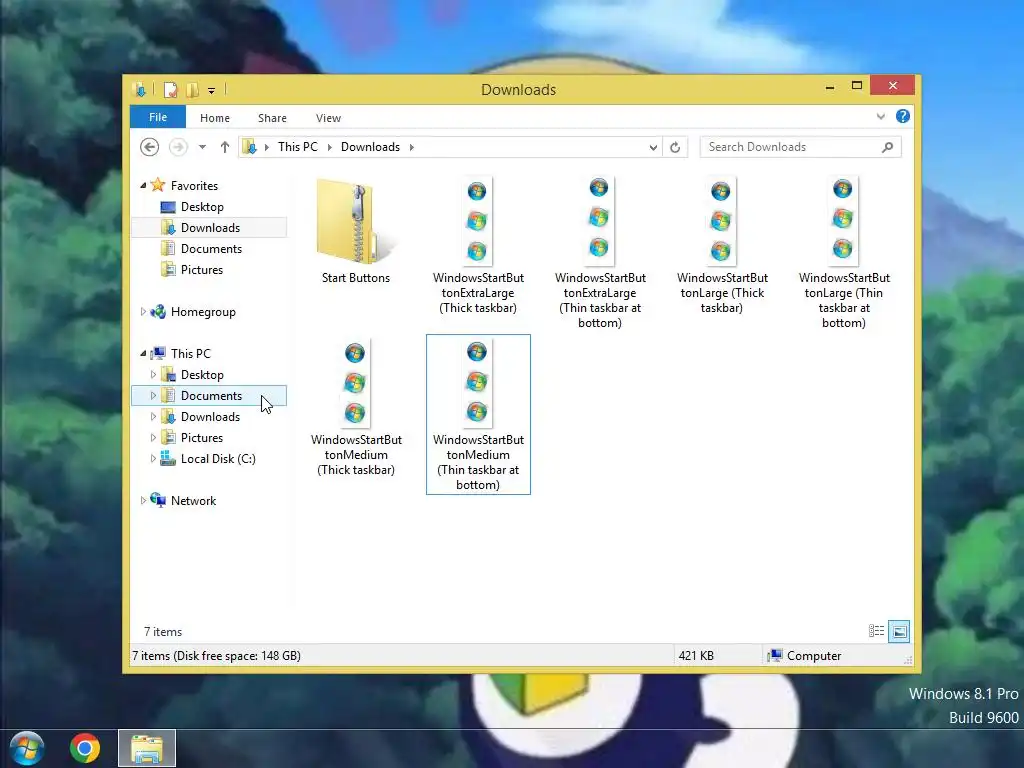Switch to the Share ribbon tab
This screenshot has height=768, width=1024.
[x=272, y=118]
